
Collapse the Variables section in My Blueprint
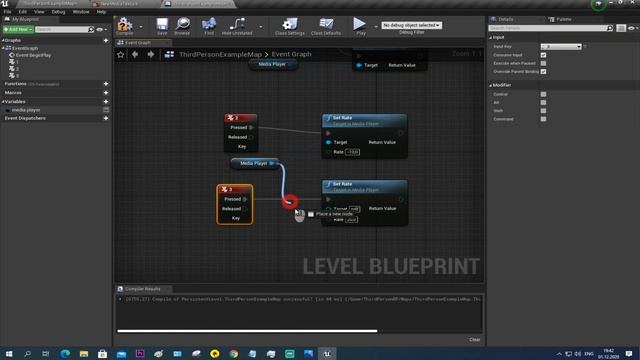3,102
